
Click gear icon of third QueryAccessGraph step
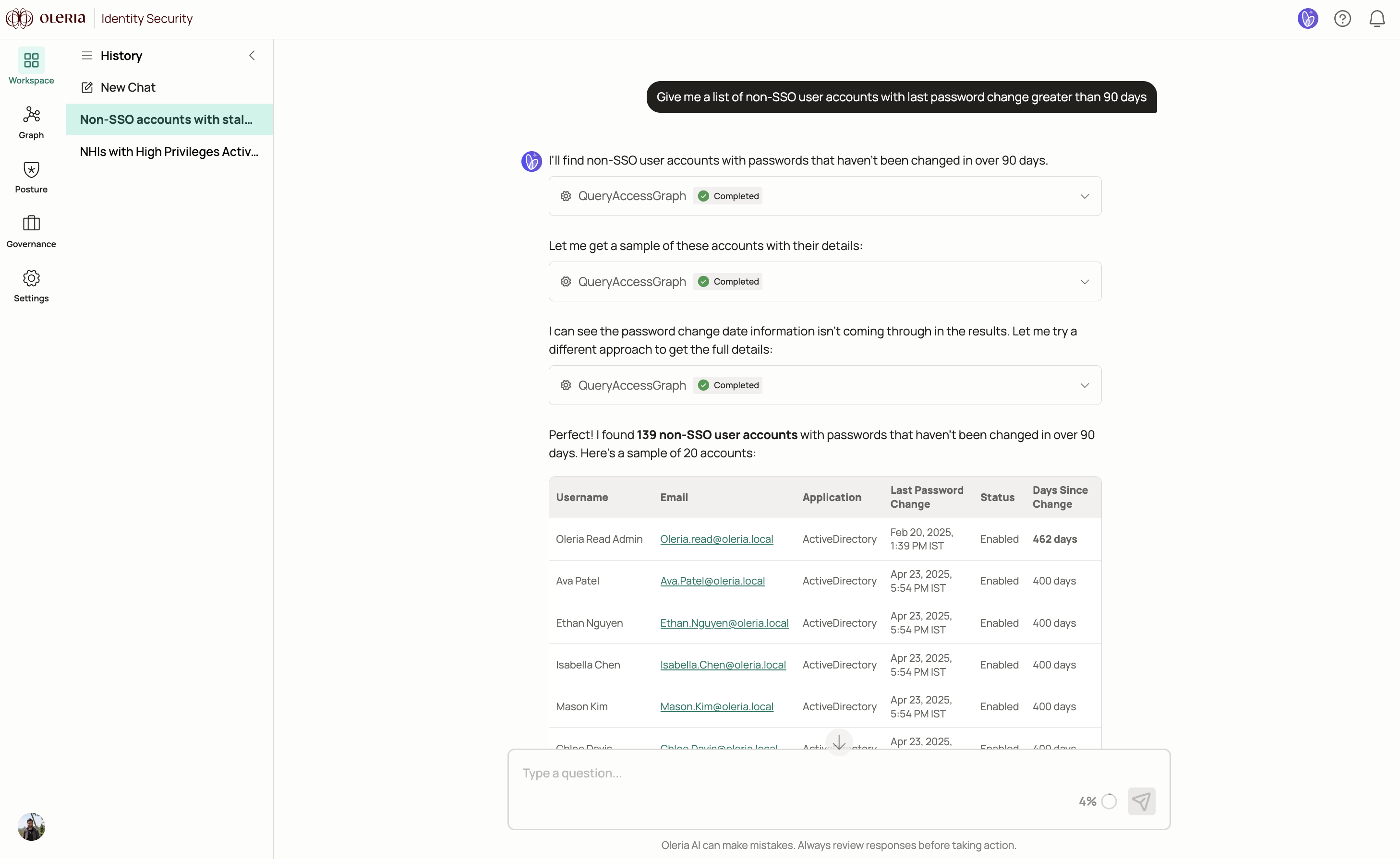tap(566, 385)
